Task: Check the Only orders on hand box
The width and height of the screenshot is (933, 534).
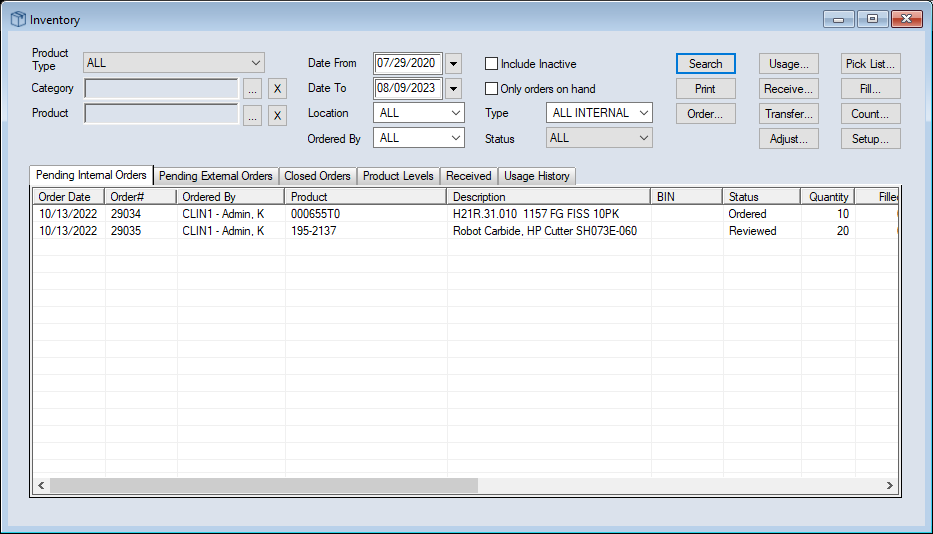Action: [x=492, y=89]
